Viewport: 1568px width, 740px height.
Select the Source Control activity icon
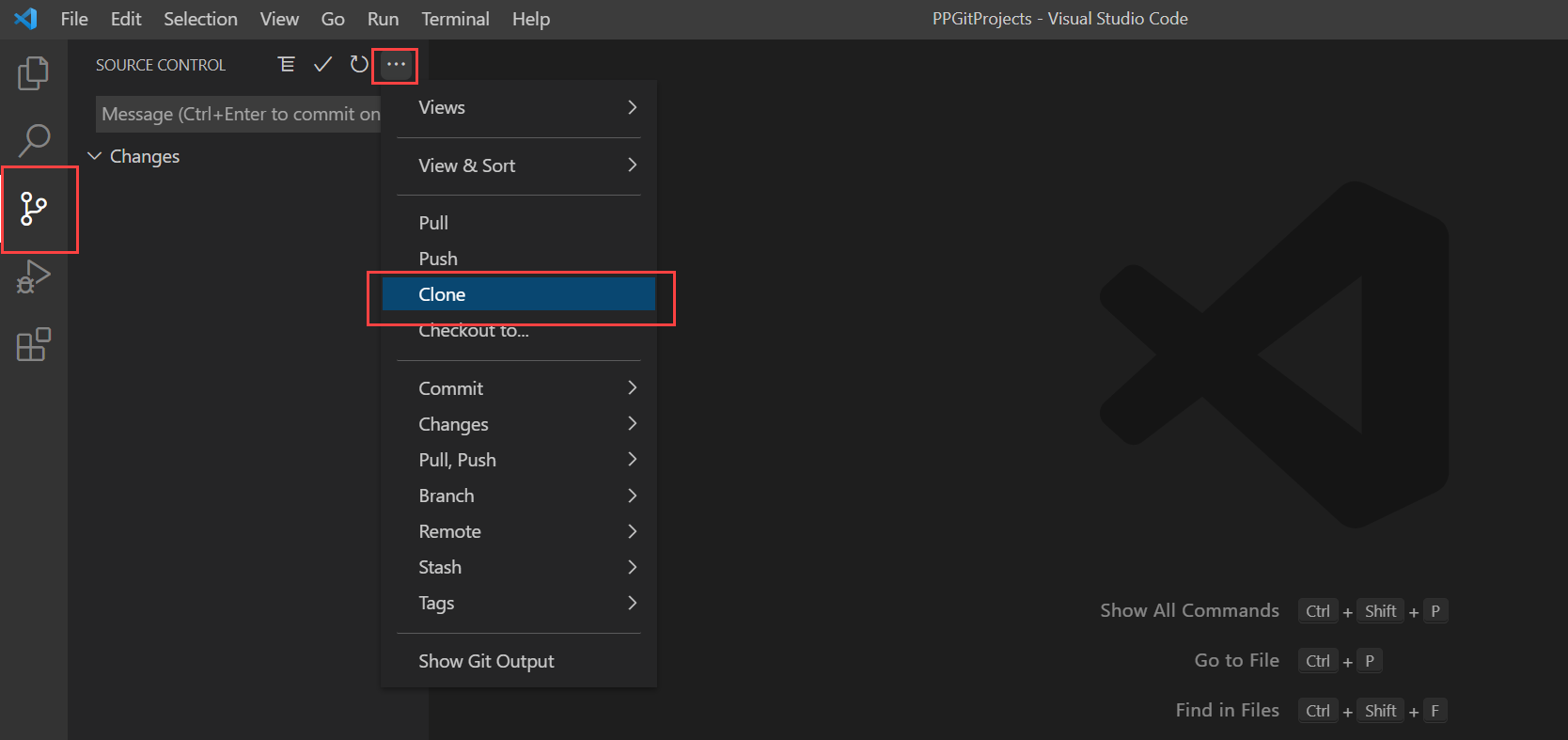[34, 209]
